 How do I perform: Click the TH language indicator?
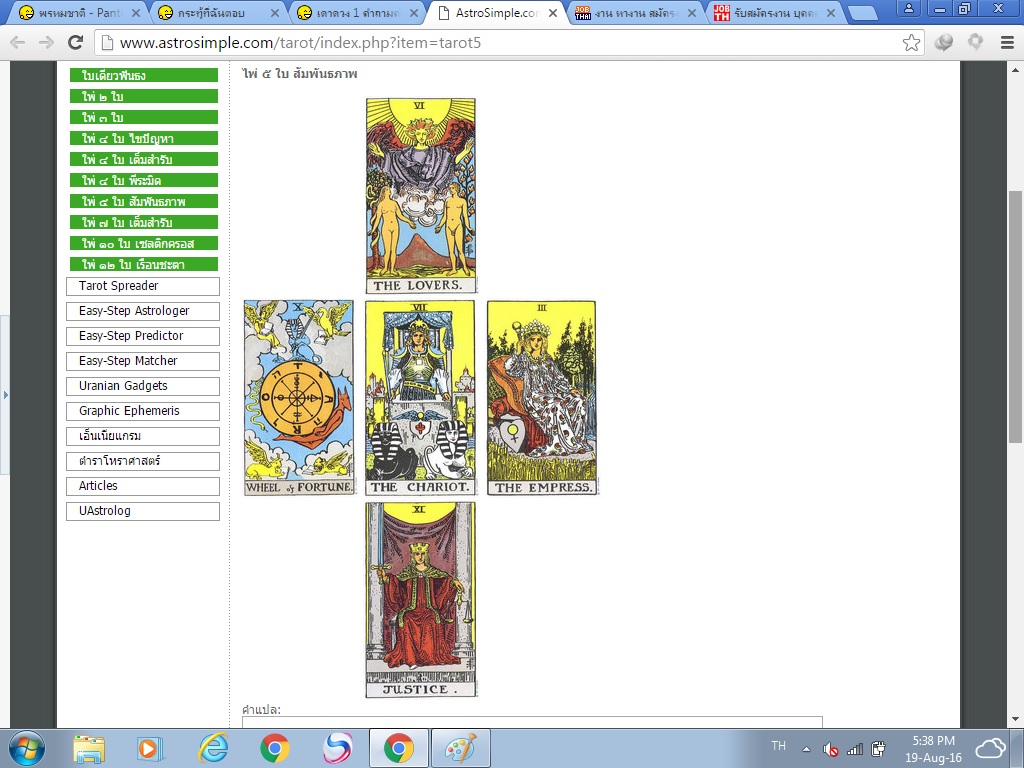[x=778, y=746]
